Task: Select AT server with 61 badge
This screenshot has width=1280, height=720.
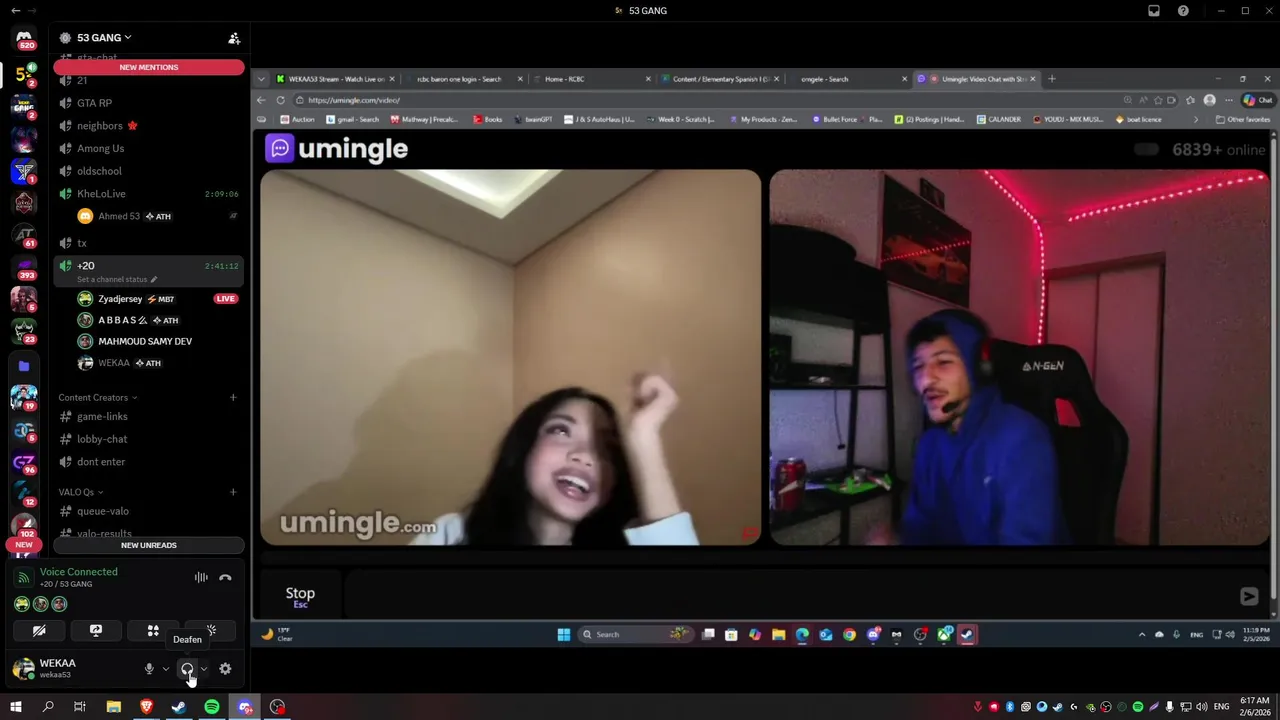Action: tap(24, 236)
